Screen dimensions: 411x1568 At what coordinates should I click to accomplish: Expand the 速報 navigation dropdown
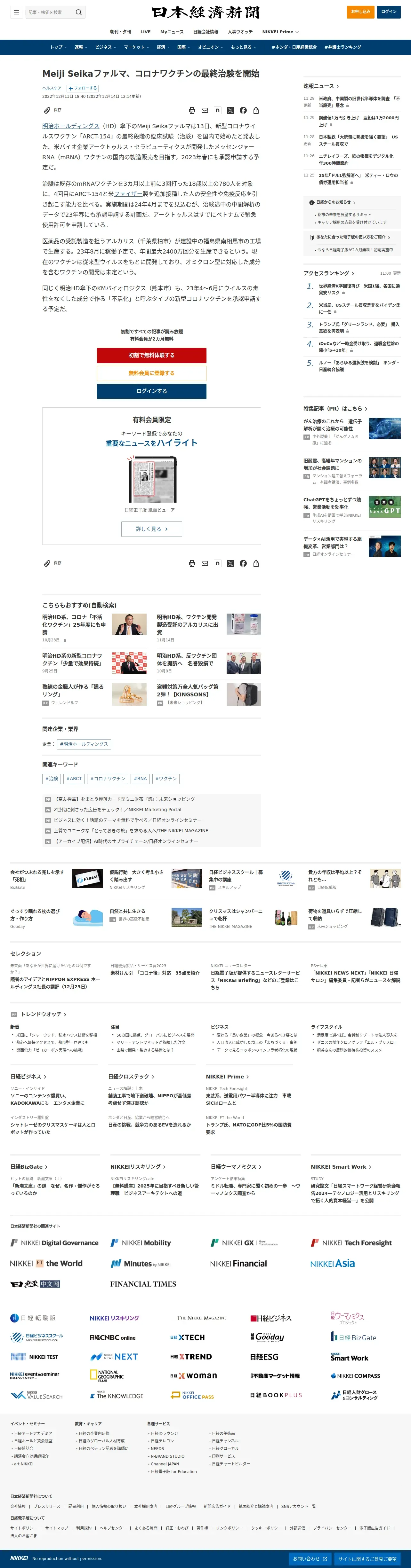point(81,47)
